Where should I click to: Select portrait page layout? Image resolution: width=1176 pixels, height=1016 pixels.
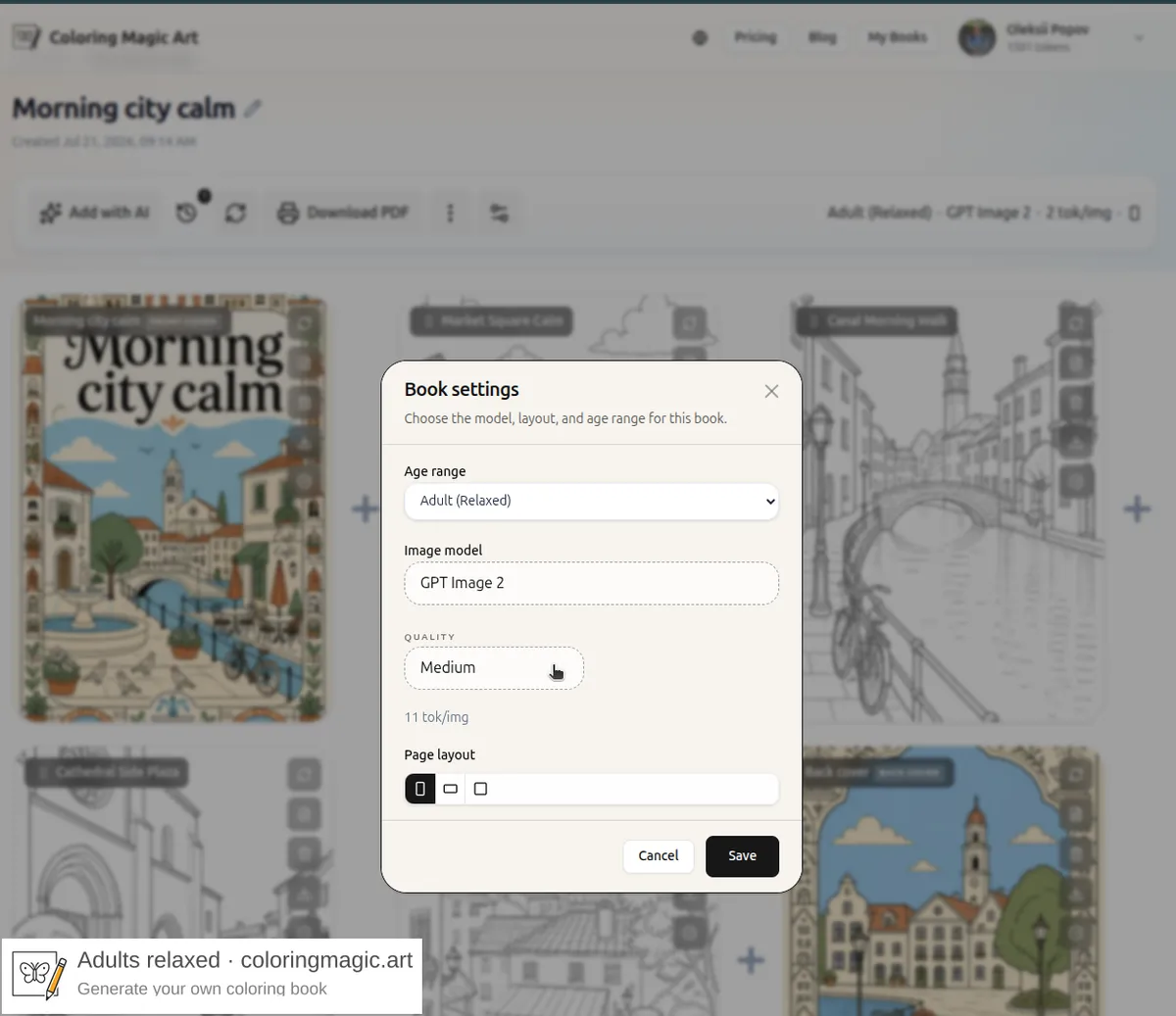pyautogui.click(x=420, y=789)
